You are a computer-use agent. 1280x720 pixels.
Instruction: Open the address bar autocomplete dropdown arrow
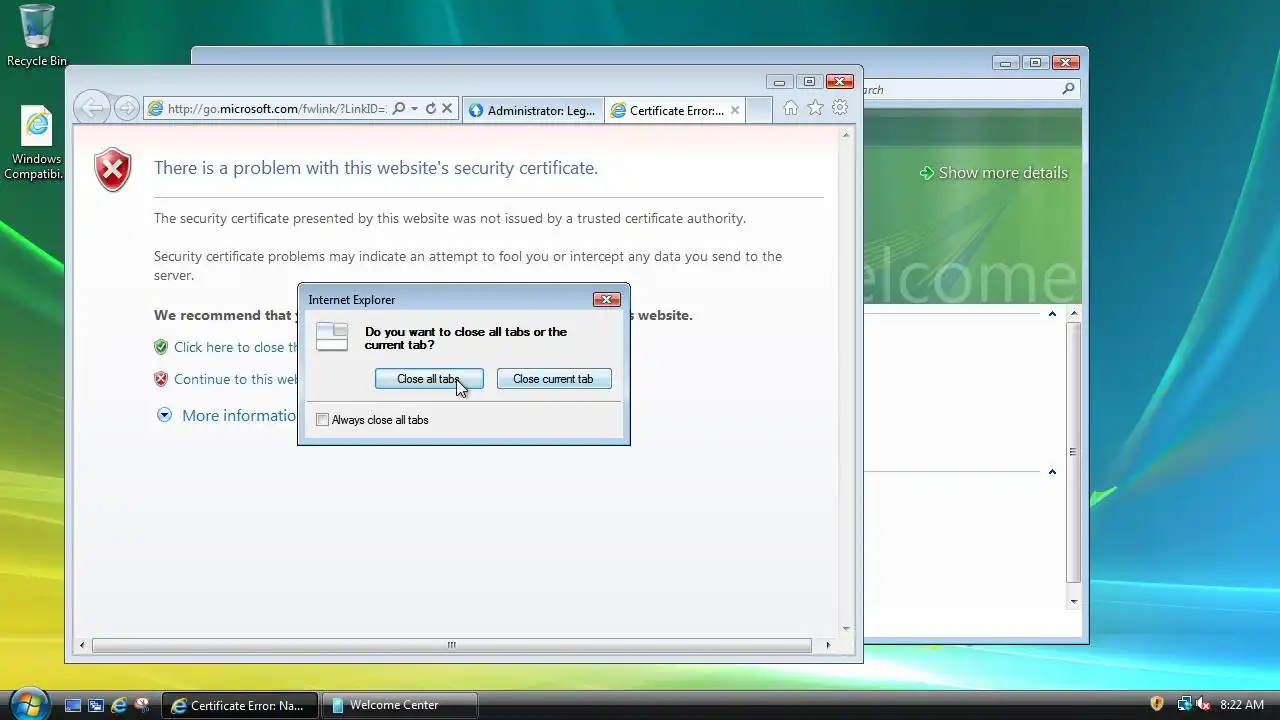click(414, 109)
